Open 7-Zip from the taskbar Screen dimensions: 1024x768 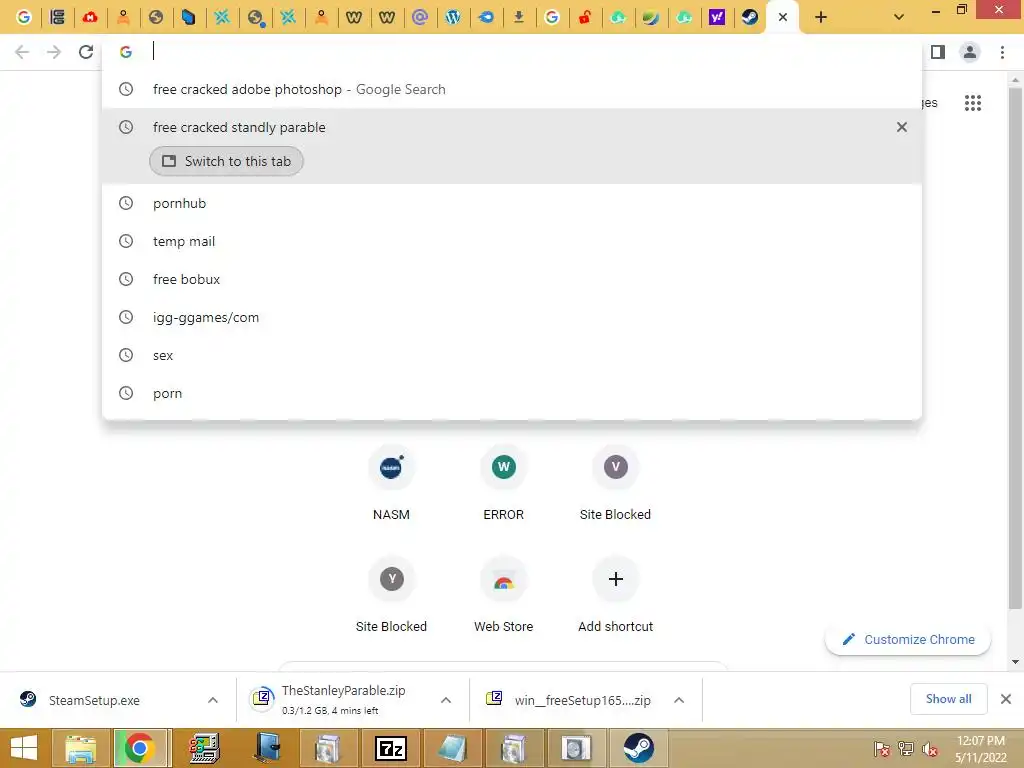pos(391,748)
